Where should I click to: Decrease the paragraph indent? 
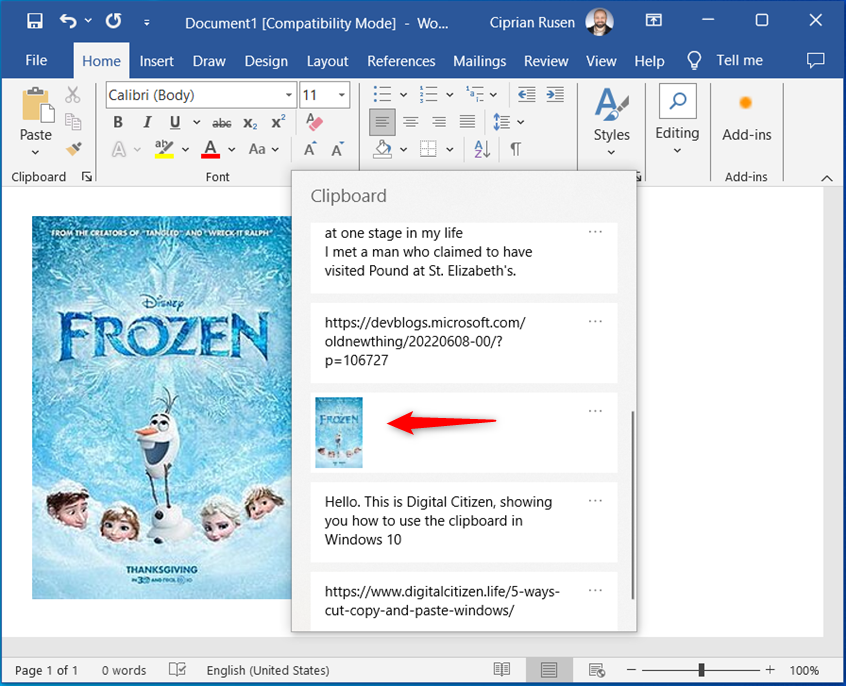(x=526, y=94)
